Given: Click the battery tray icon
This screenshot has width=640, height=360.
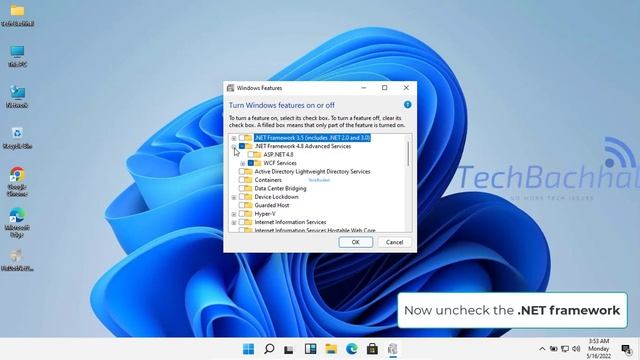Looking at the screenshot, I should click(554, 349).
